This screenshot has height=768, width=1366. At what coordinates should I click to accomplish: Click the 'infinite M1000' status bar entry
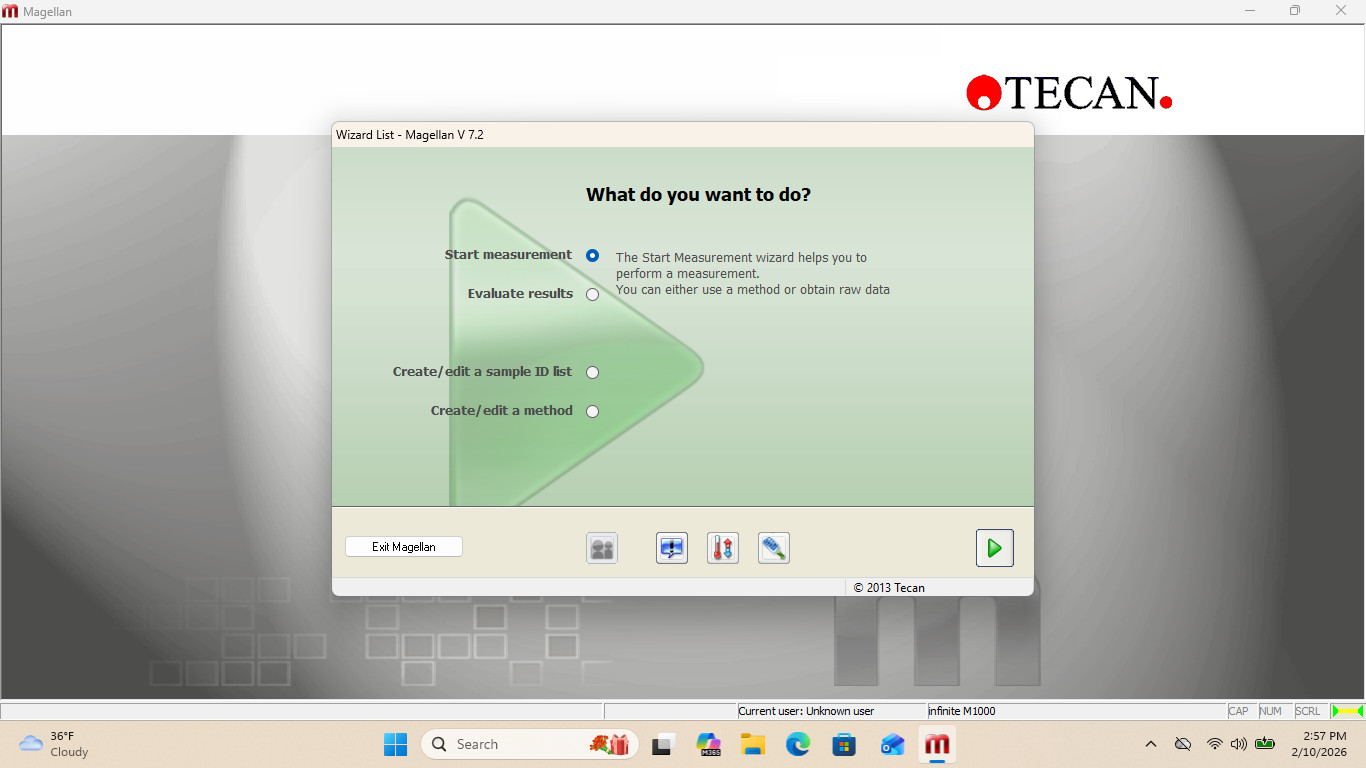point(962,711)
